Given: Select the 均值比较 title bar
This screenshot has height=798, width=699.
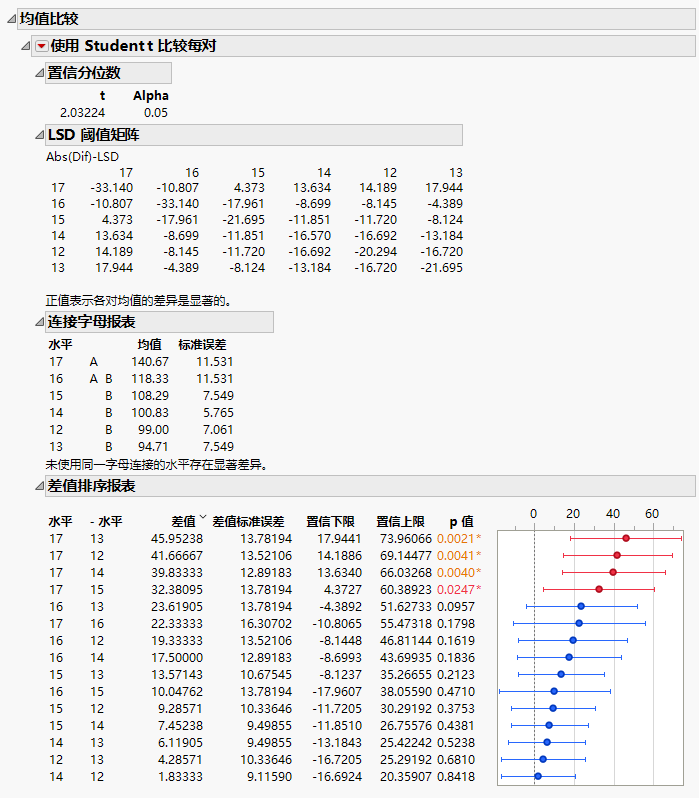Looking at the screenshot, I should point(356,19).
